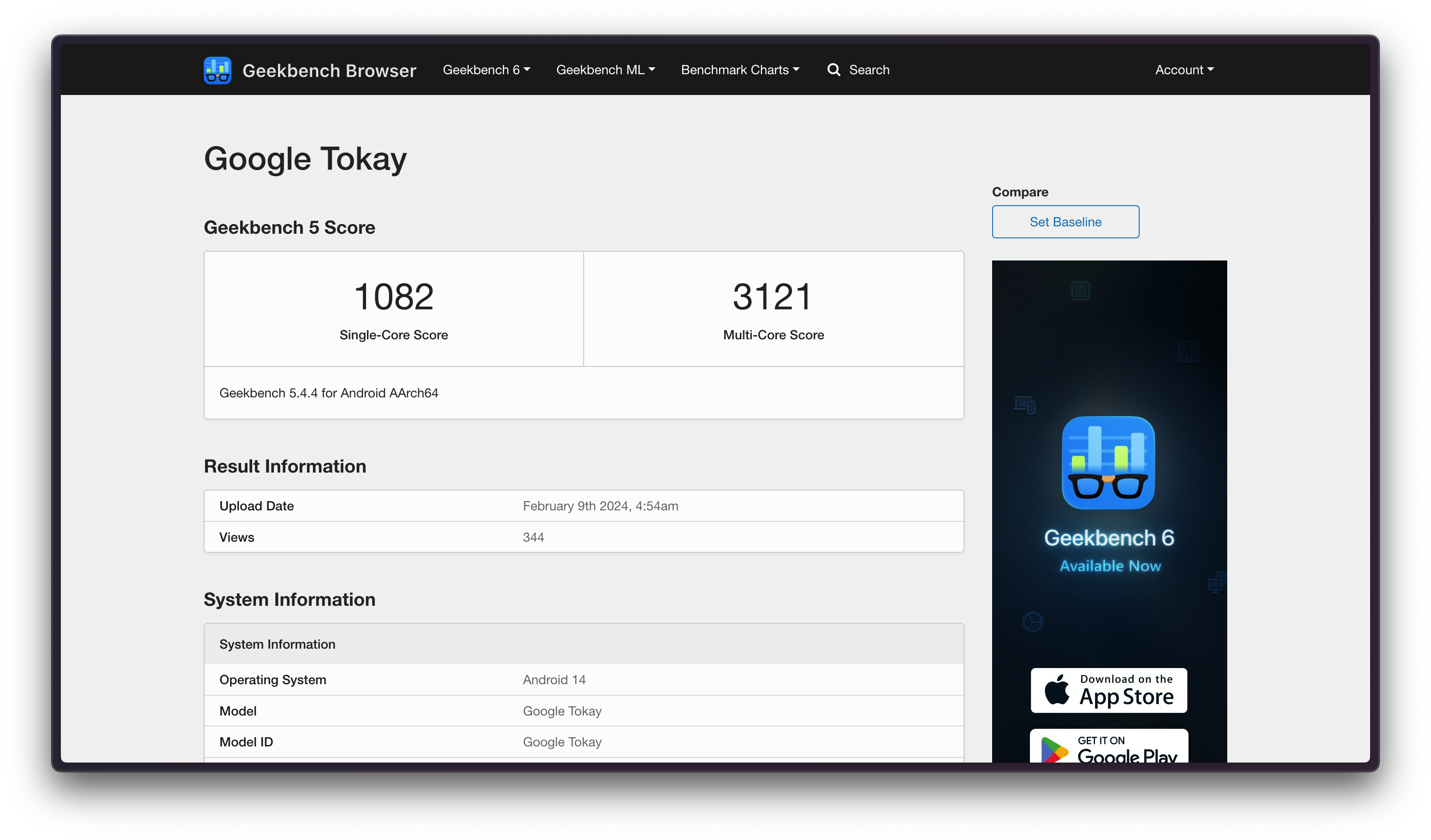This screenshot has width=1431, height=840.
Task: Click the Search nav item
Action: 869,70
